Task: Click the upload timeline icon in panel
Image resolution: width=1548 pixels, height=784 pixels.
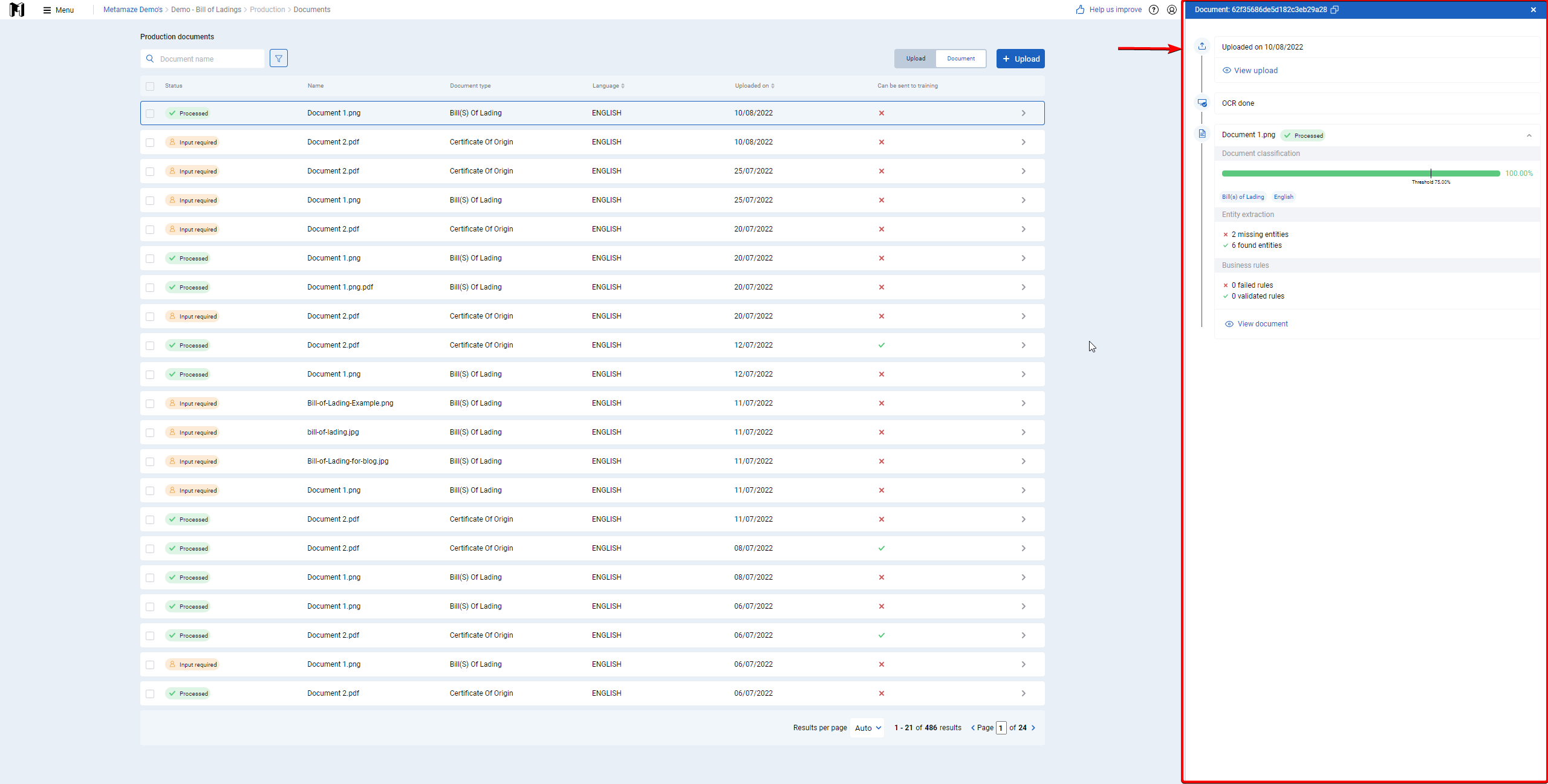Action: pos(1202,46)
